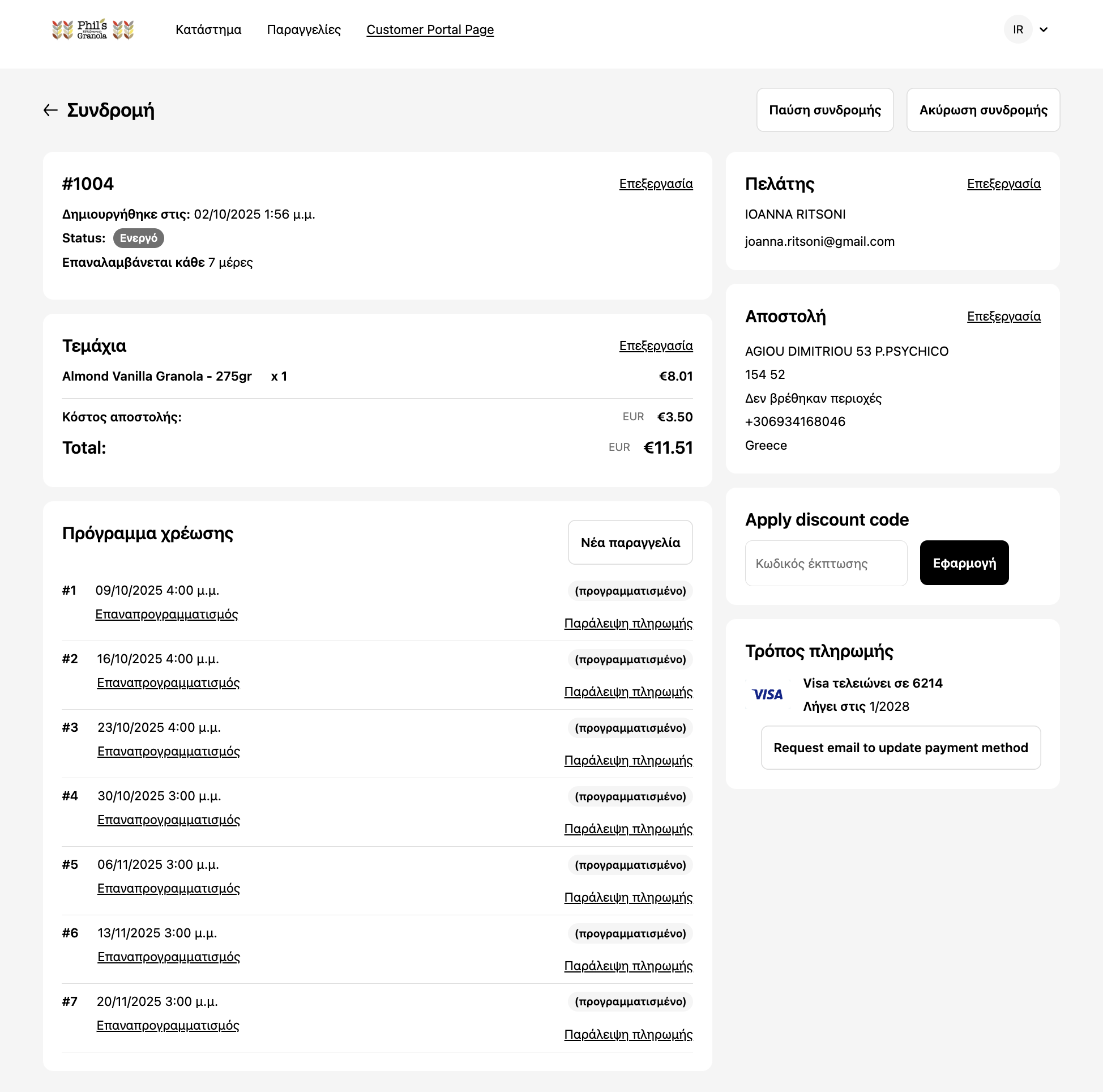This screenshot has width=1103, height=1092.
Task: Edit the Τεμάχια items section
Action: tap(656, 345)
